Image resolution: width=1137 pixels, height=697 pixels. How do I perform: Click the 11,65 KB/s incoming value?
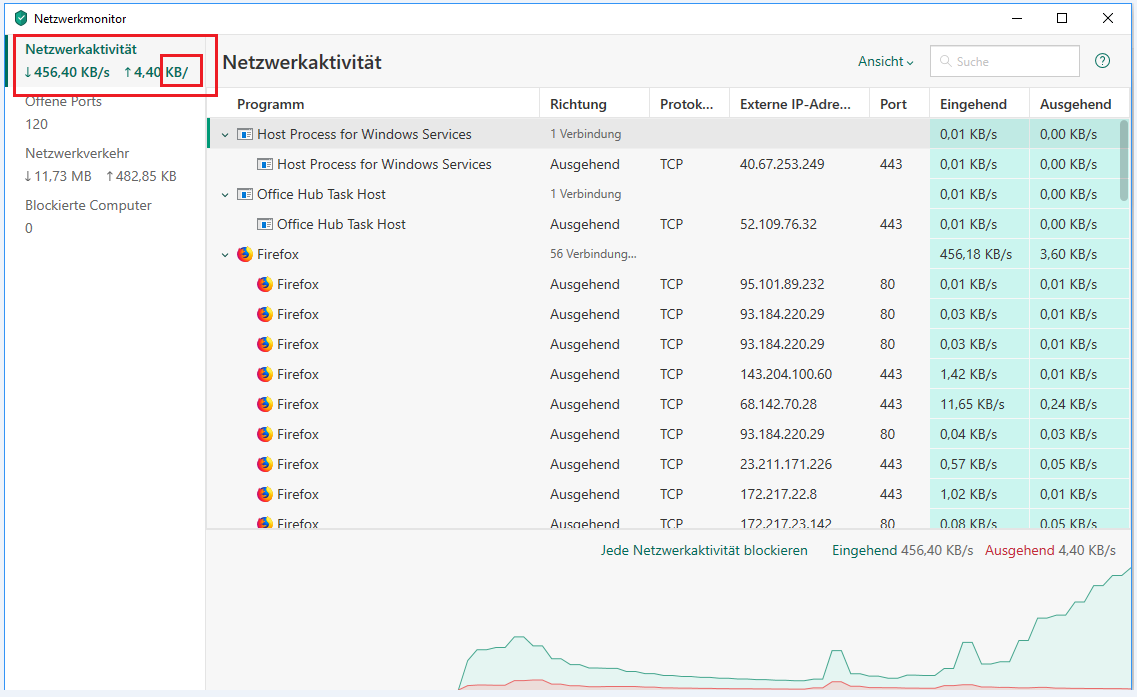click(972, 404)
